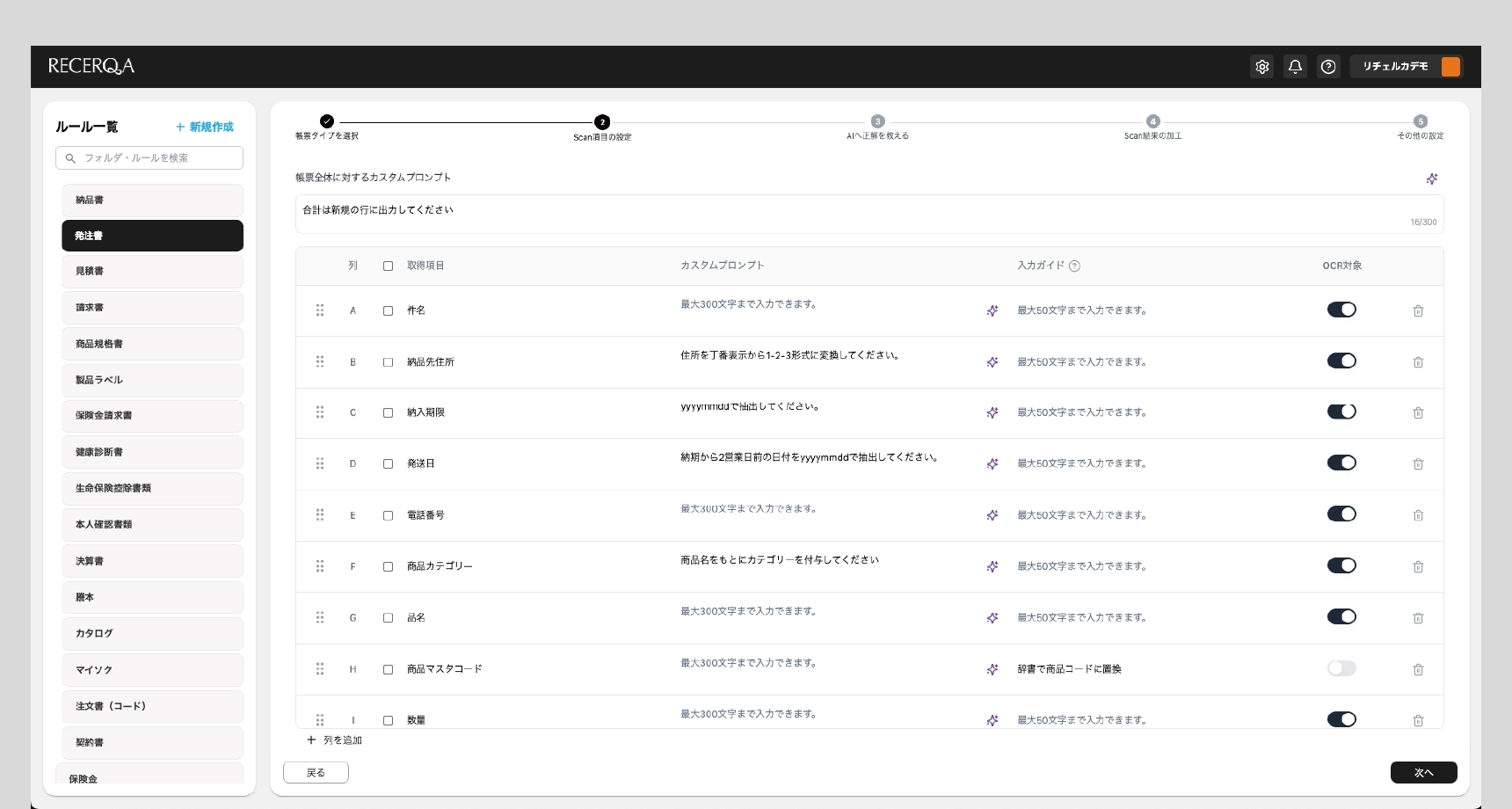Click trash icon for 商品カテゴリー row
The height and width of the screenshot is (809, 1512).
(1418, 567)
